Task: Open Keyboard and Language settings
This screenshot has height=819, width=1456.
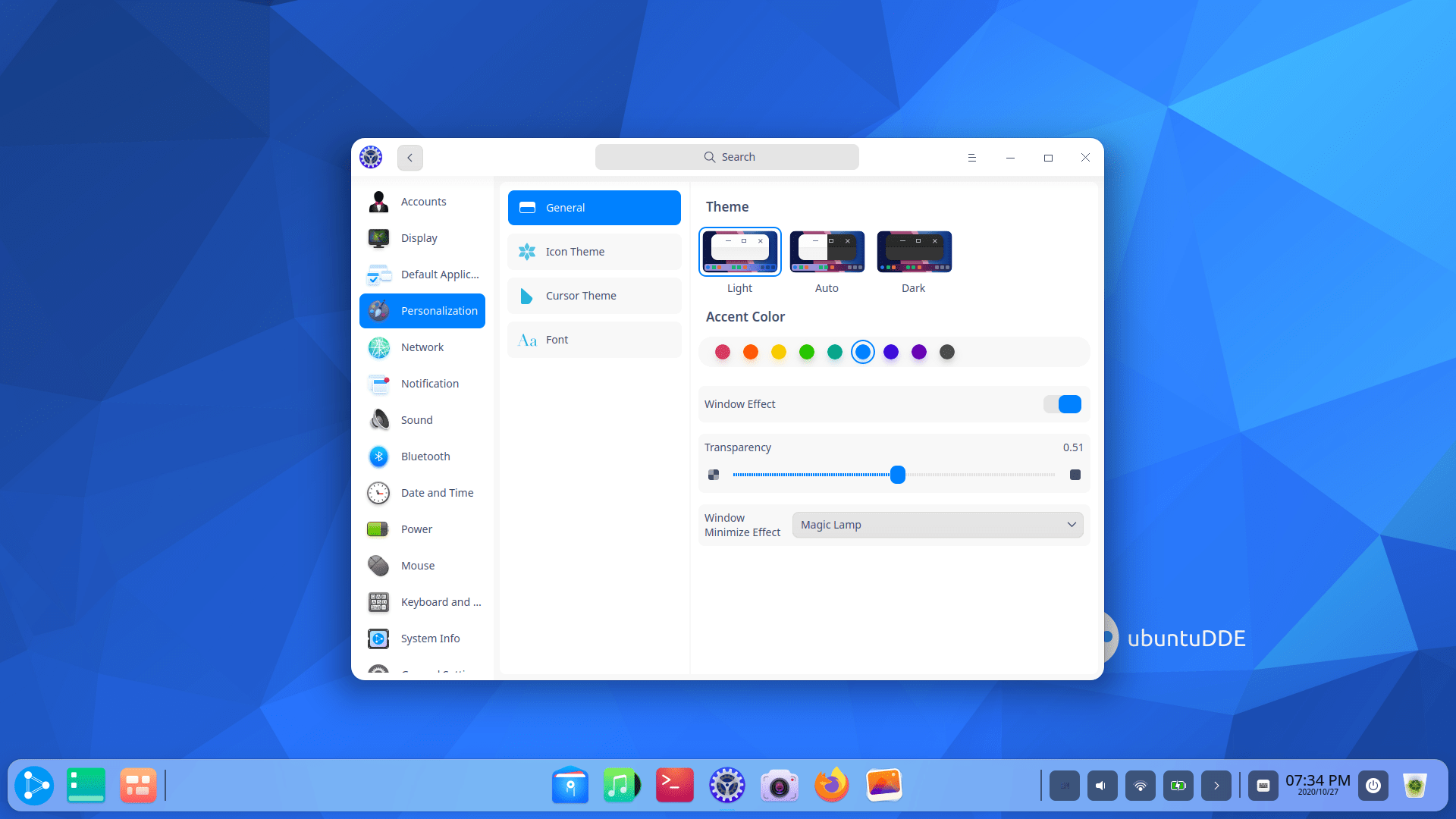Action: point(422,602)
